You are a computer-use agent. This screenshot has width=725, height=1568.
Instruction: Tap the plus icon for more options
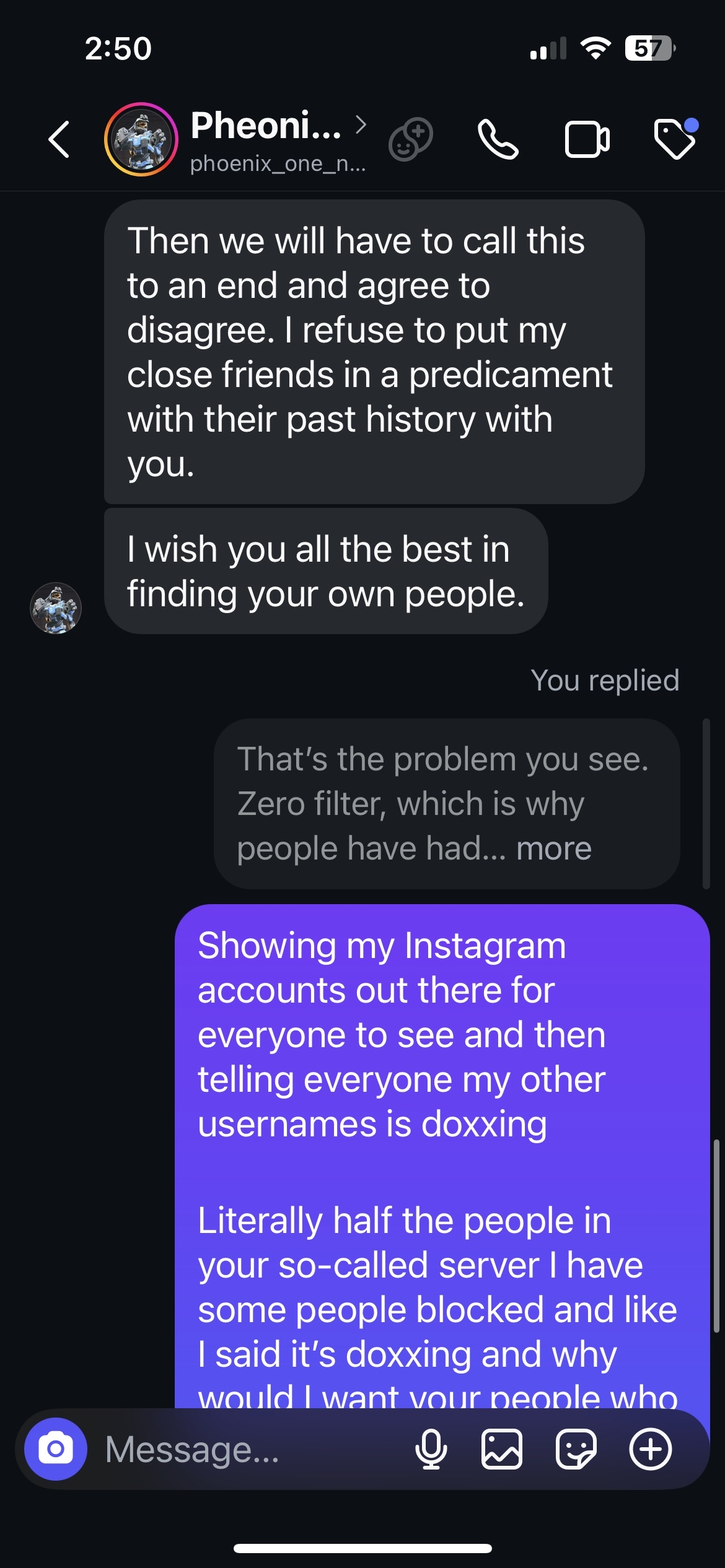point(650,1449)
